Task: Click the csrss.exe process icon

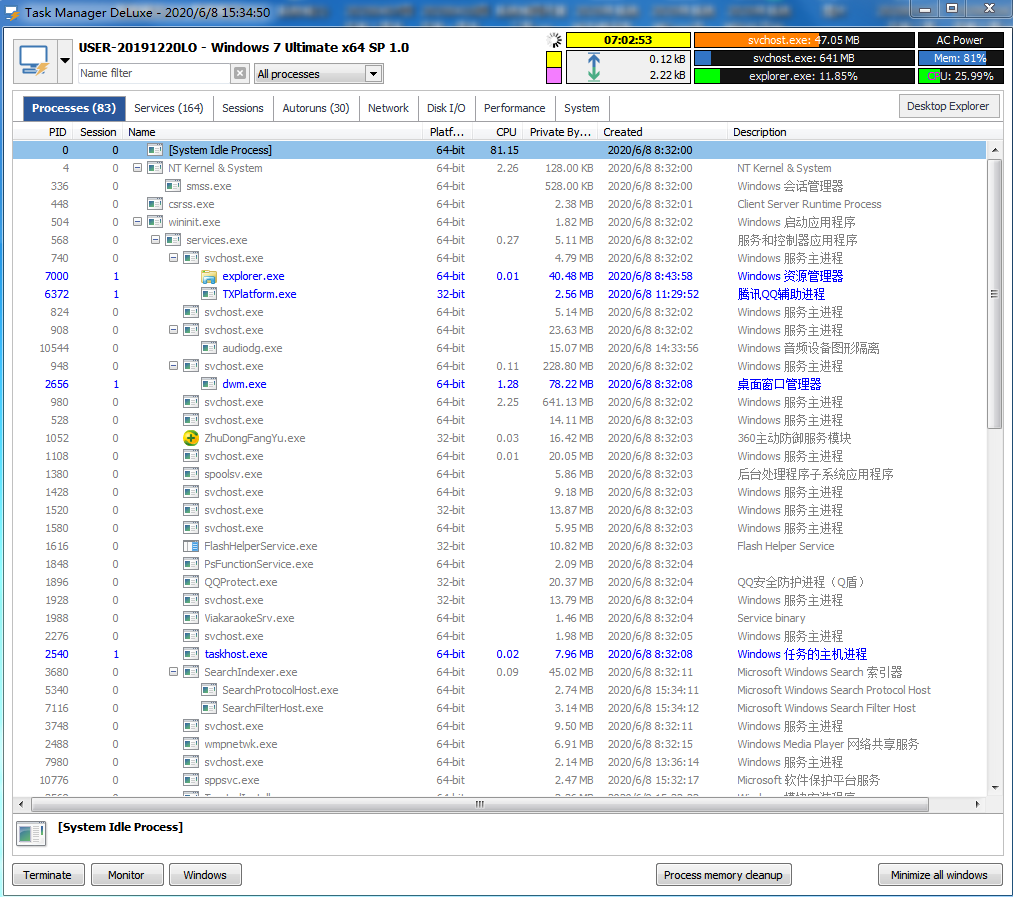Action: point(154,204)
